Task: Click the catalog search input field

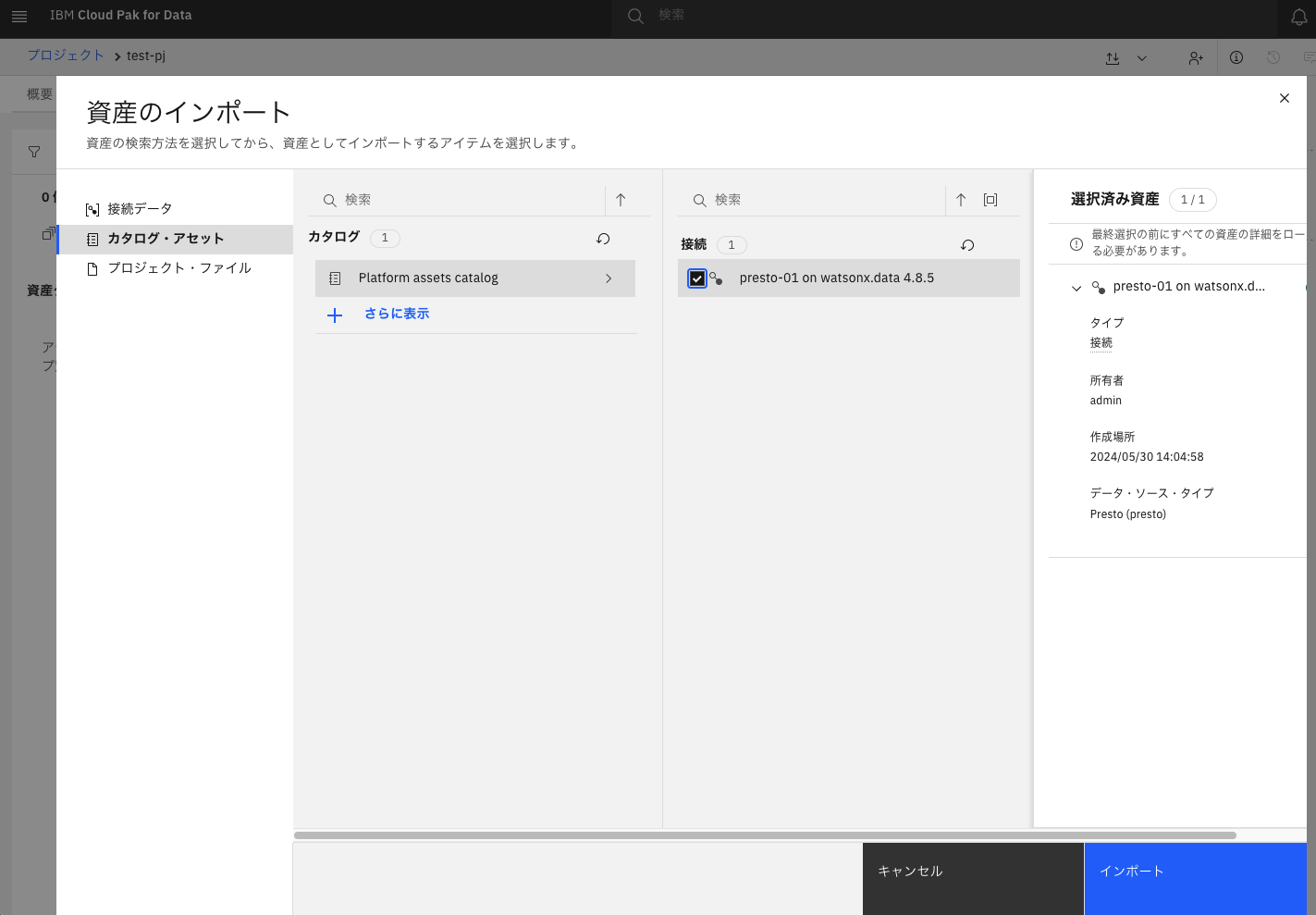Action: pos(444,199)
